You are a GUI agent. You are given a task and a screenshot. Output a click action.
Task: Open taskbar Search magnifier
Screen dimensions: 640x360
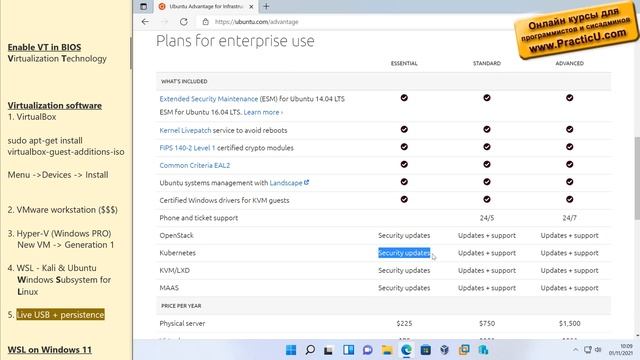(x=310, y=350)
